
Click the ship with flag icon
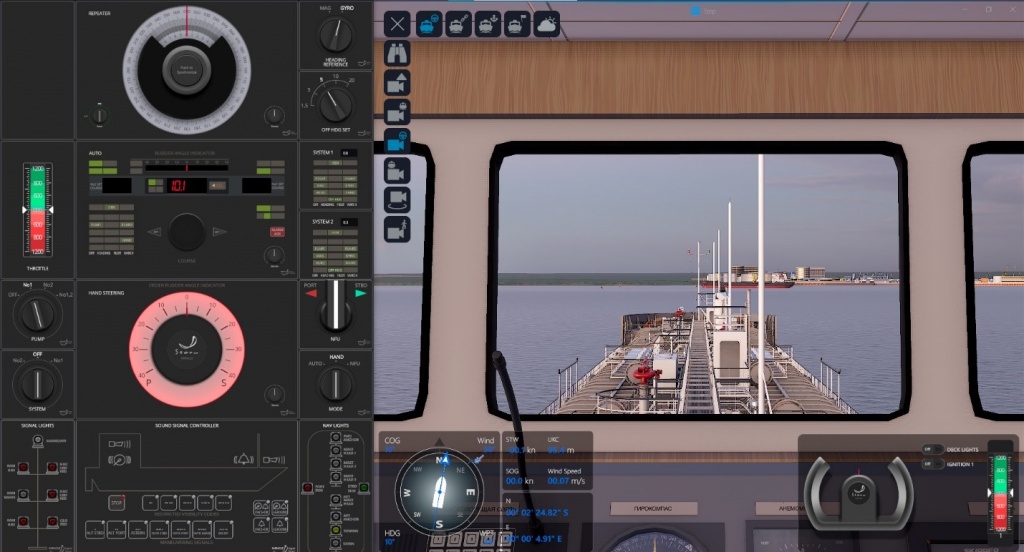point(517,25)
